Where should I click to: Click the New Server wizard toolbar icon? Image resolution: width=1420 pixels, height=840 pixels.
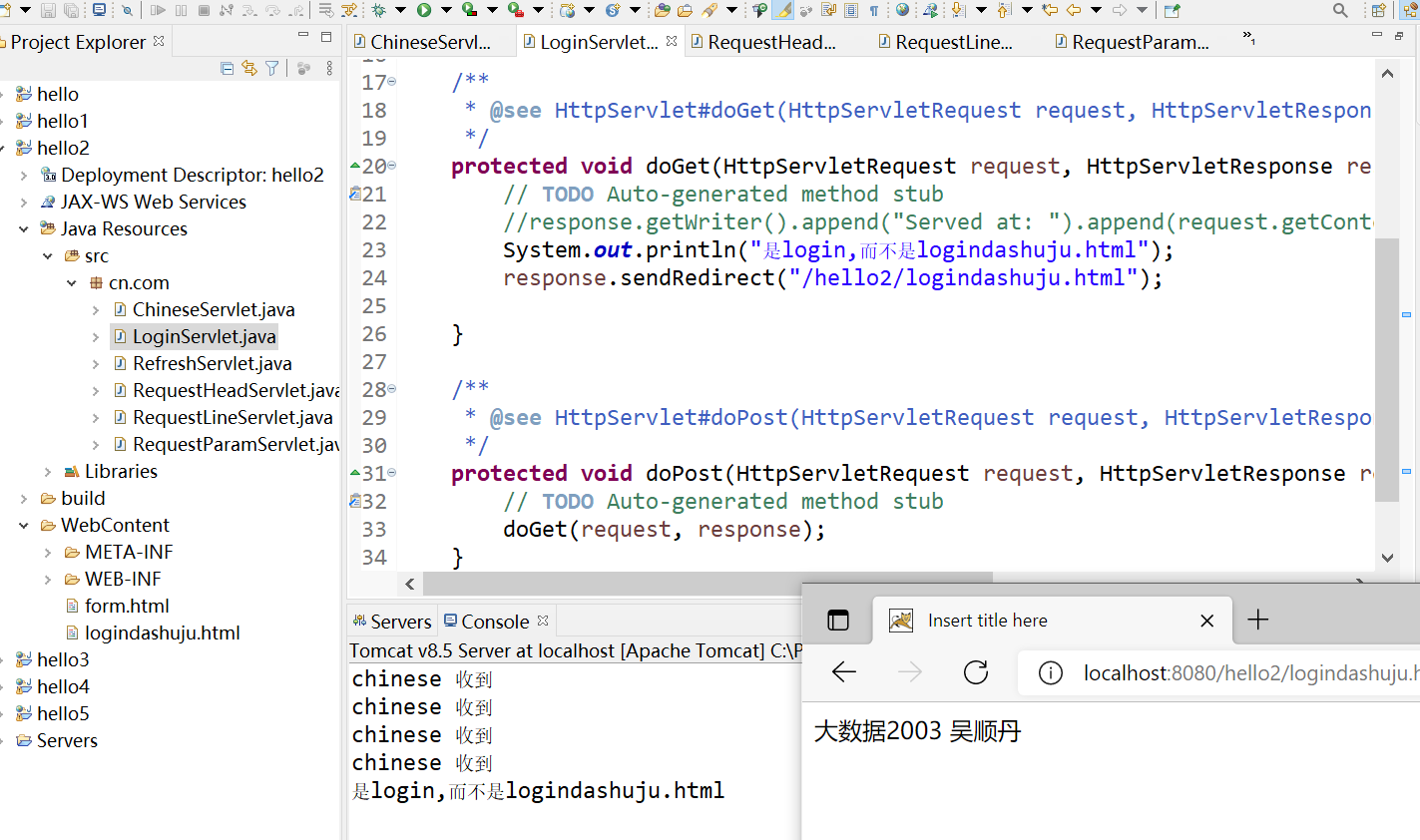tap(567, 10)
